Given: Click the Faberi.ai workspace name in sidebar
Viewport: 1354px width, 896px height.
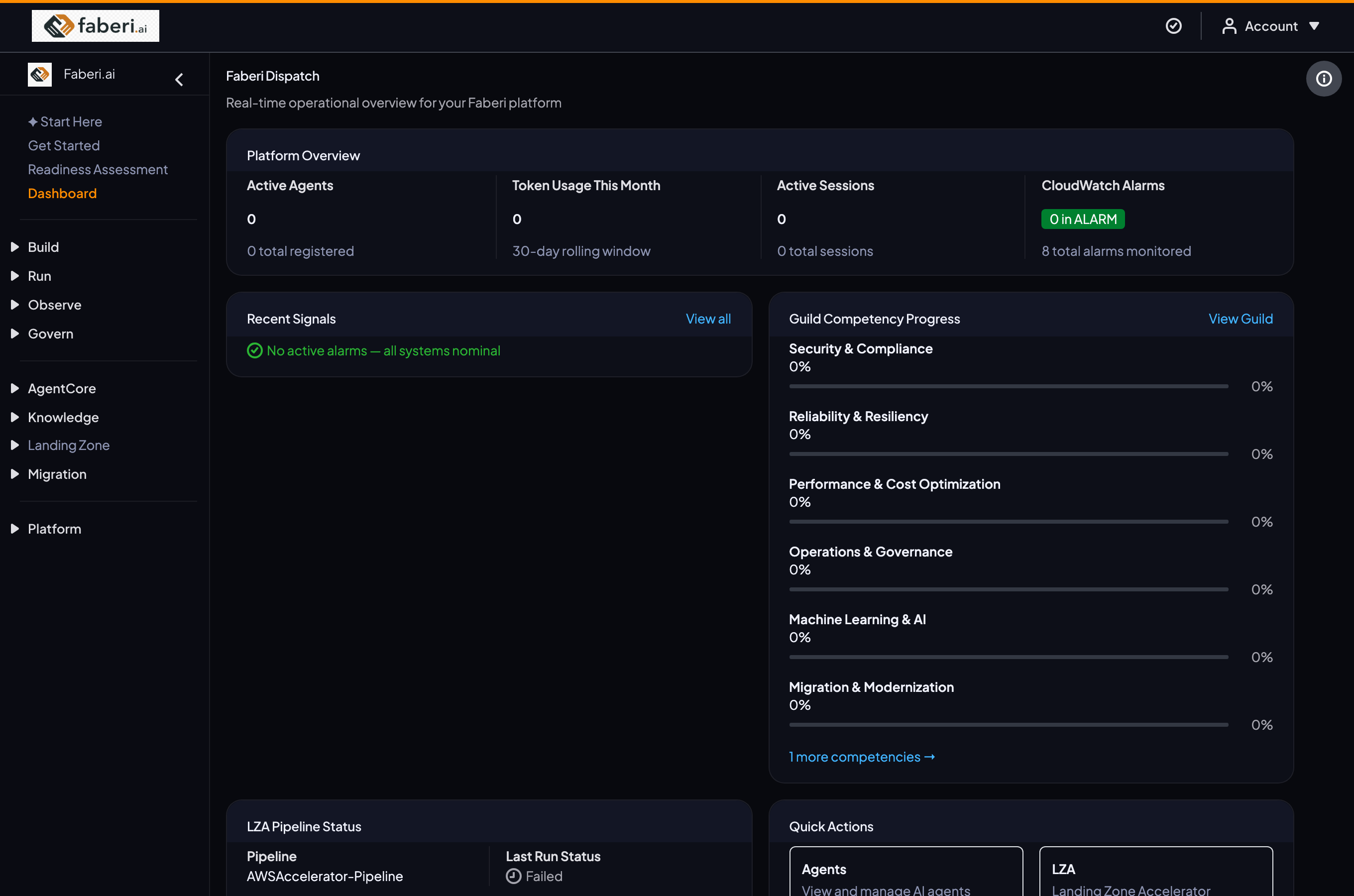Looking at the screenshot, I should pos(89,74).
